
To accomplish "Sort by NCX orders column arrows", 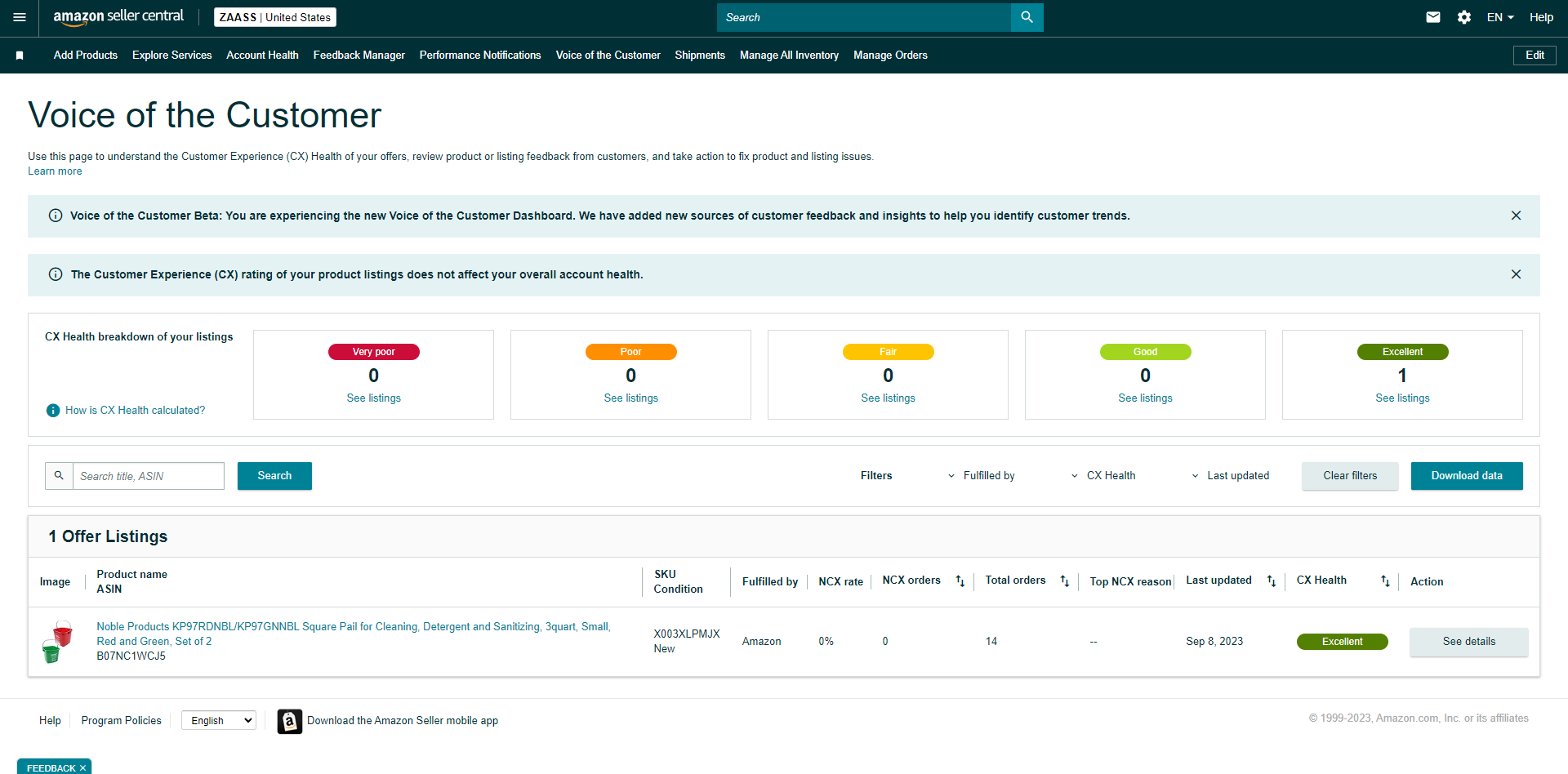I will click(x=960, y=581).
